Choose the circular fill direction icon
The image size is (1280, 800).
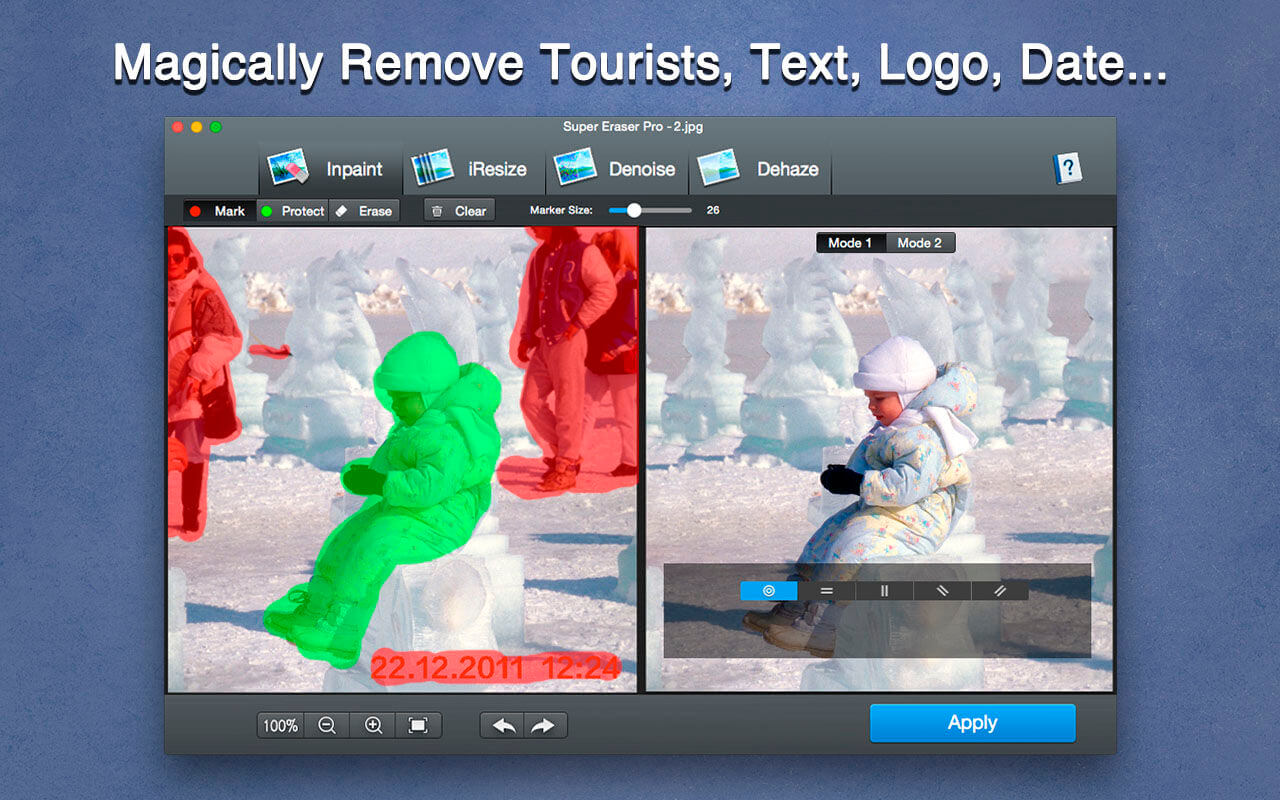click(769, 591)
